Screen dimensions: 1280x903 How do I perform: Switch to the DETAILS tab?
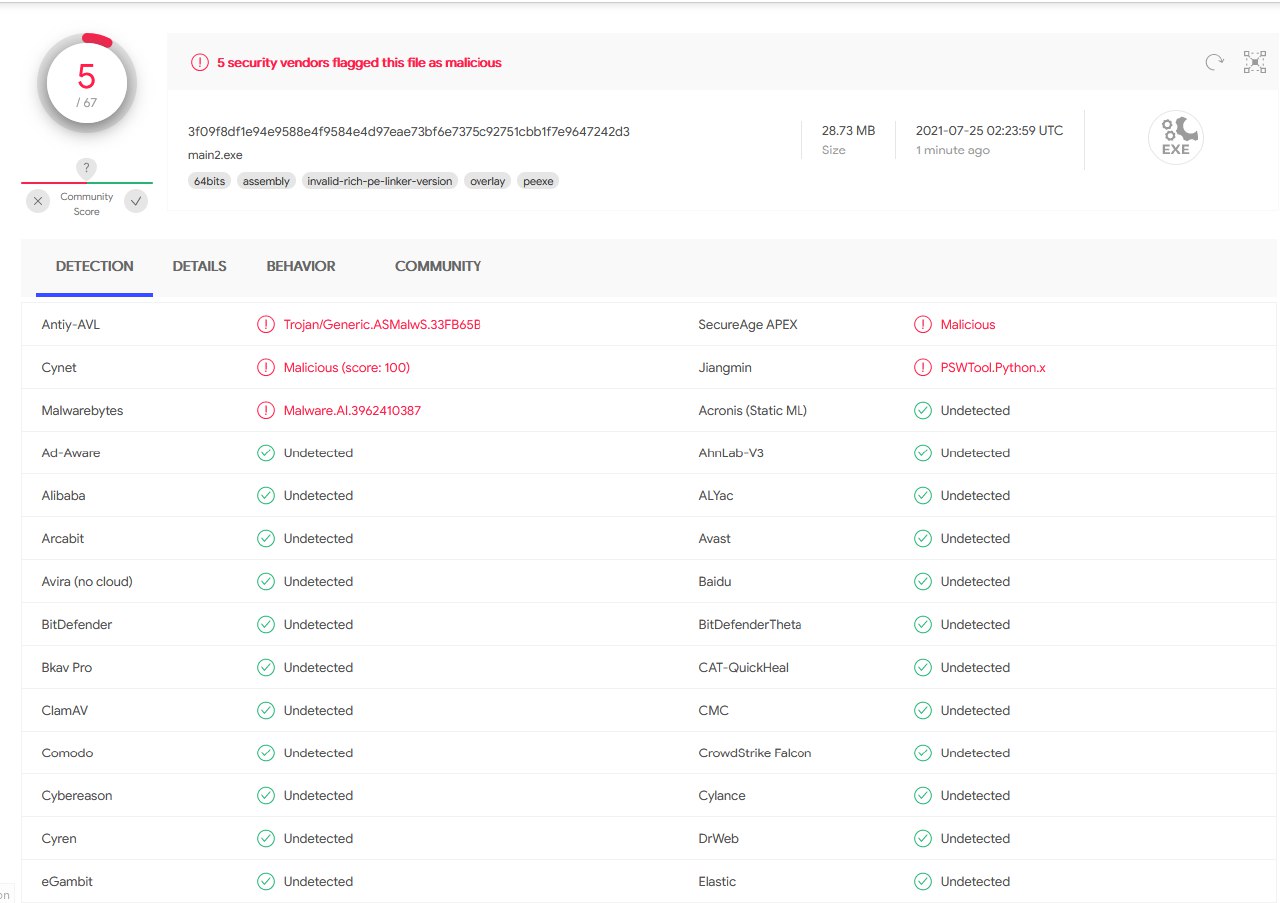click(199, 266)
